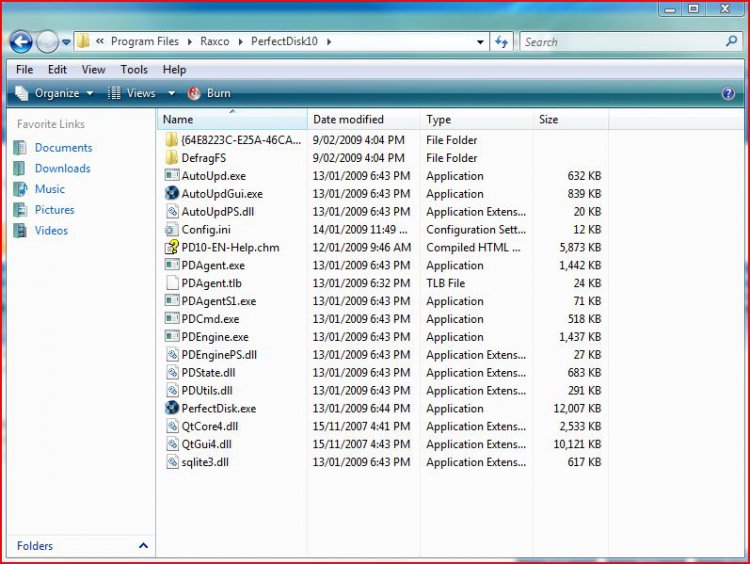The height and width of the screenshot is (564, 750).
Task: Sort by Date modified column header
Action: point(364,120)
